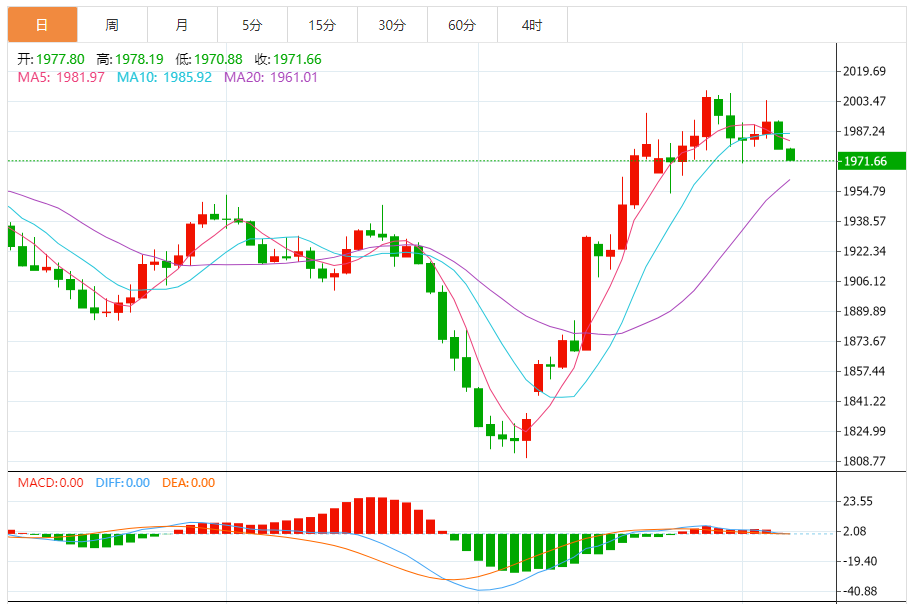
Task: Click the 23.55 MACD axis label
Action: [858, 501]
